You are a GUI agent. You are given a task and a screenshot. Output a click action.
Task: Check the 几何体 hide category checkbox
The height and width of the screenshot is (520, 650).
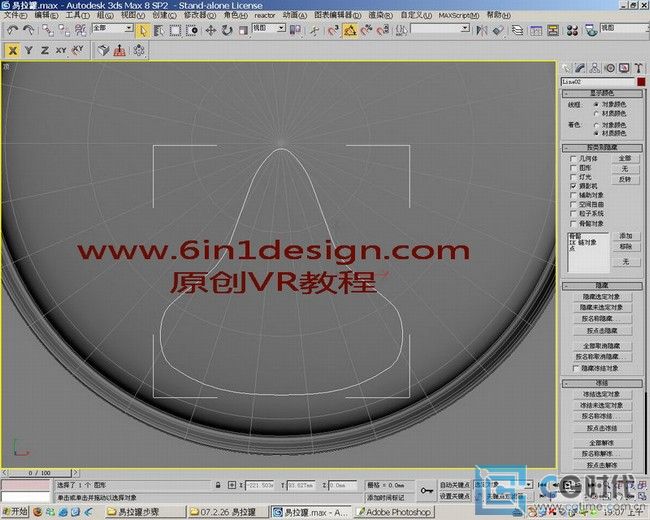pos(573,158)
